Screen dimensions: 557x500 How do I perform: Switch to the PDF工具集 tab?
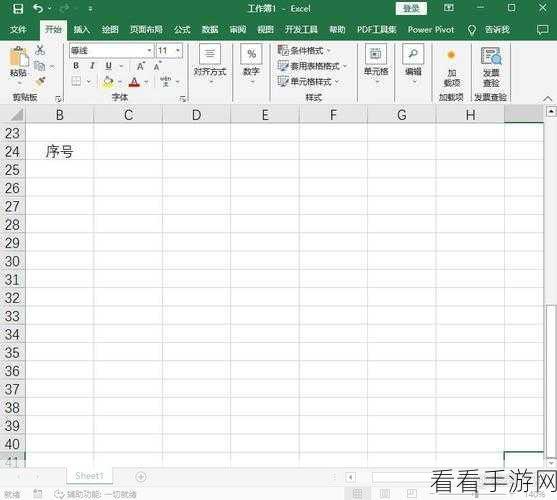tap(377, 29)
